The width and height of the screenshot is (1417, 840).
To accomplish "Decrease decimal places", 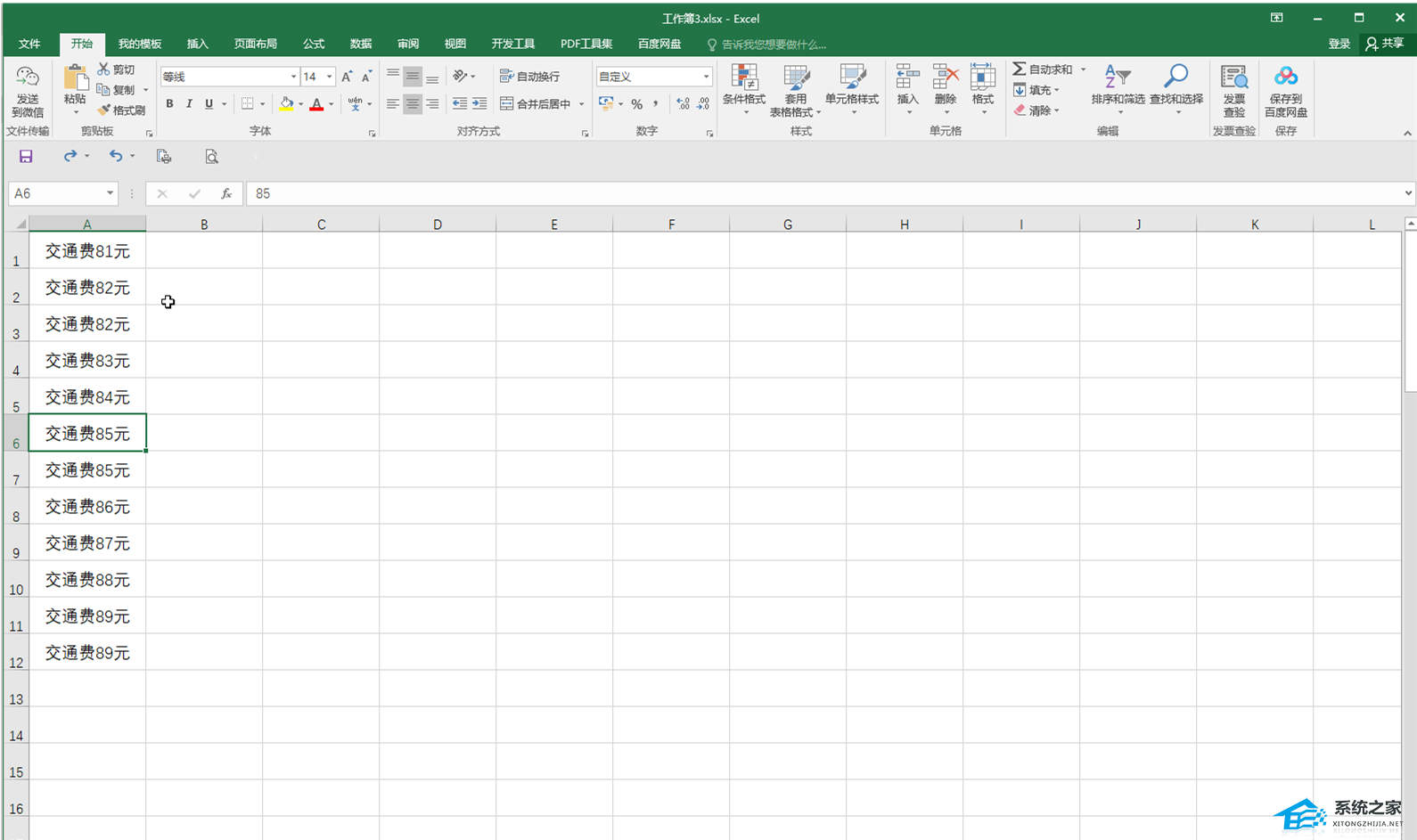I will click(703, 104).
